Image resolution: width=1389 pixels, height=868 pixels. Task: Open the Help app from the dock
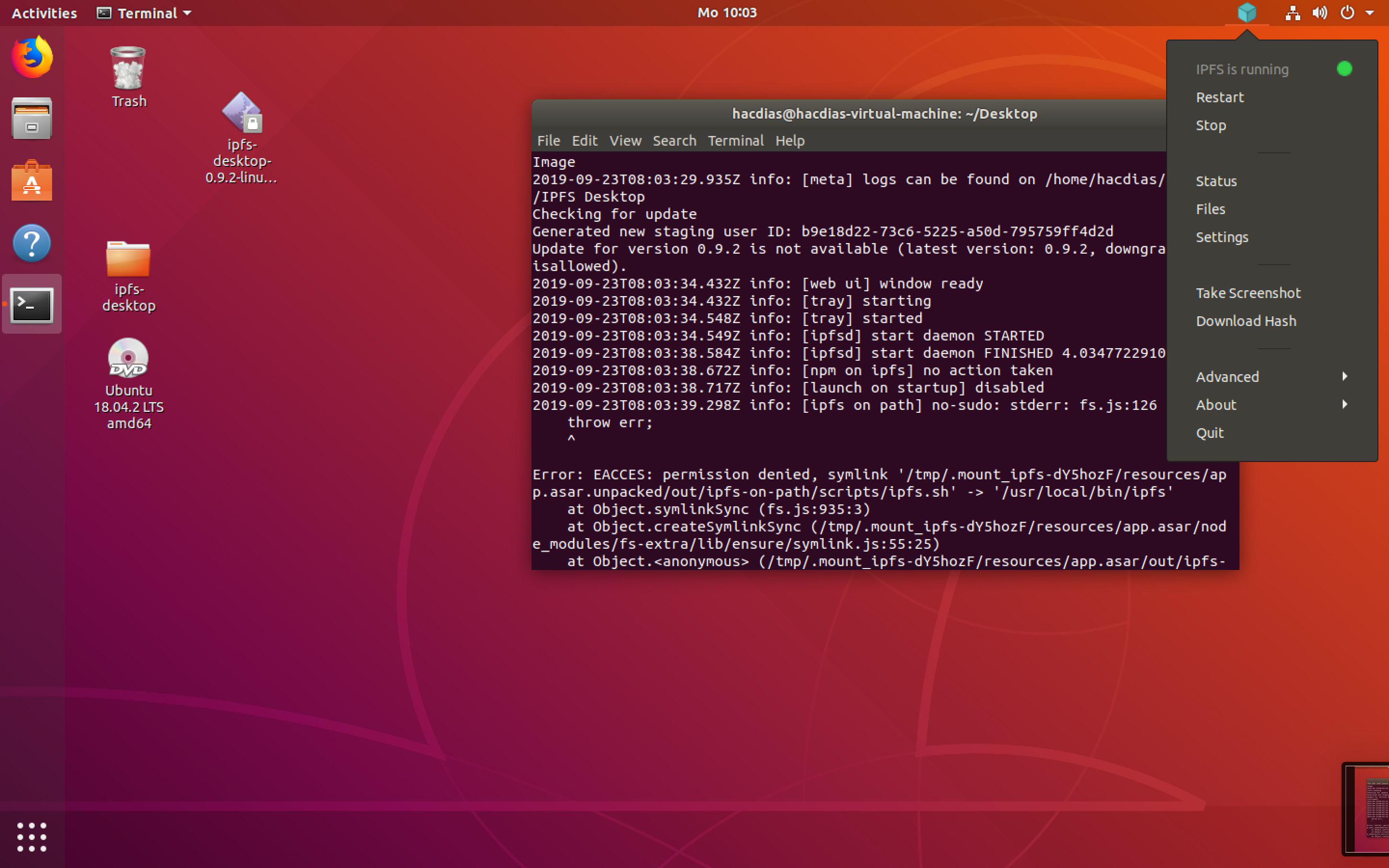click(31, 243)
